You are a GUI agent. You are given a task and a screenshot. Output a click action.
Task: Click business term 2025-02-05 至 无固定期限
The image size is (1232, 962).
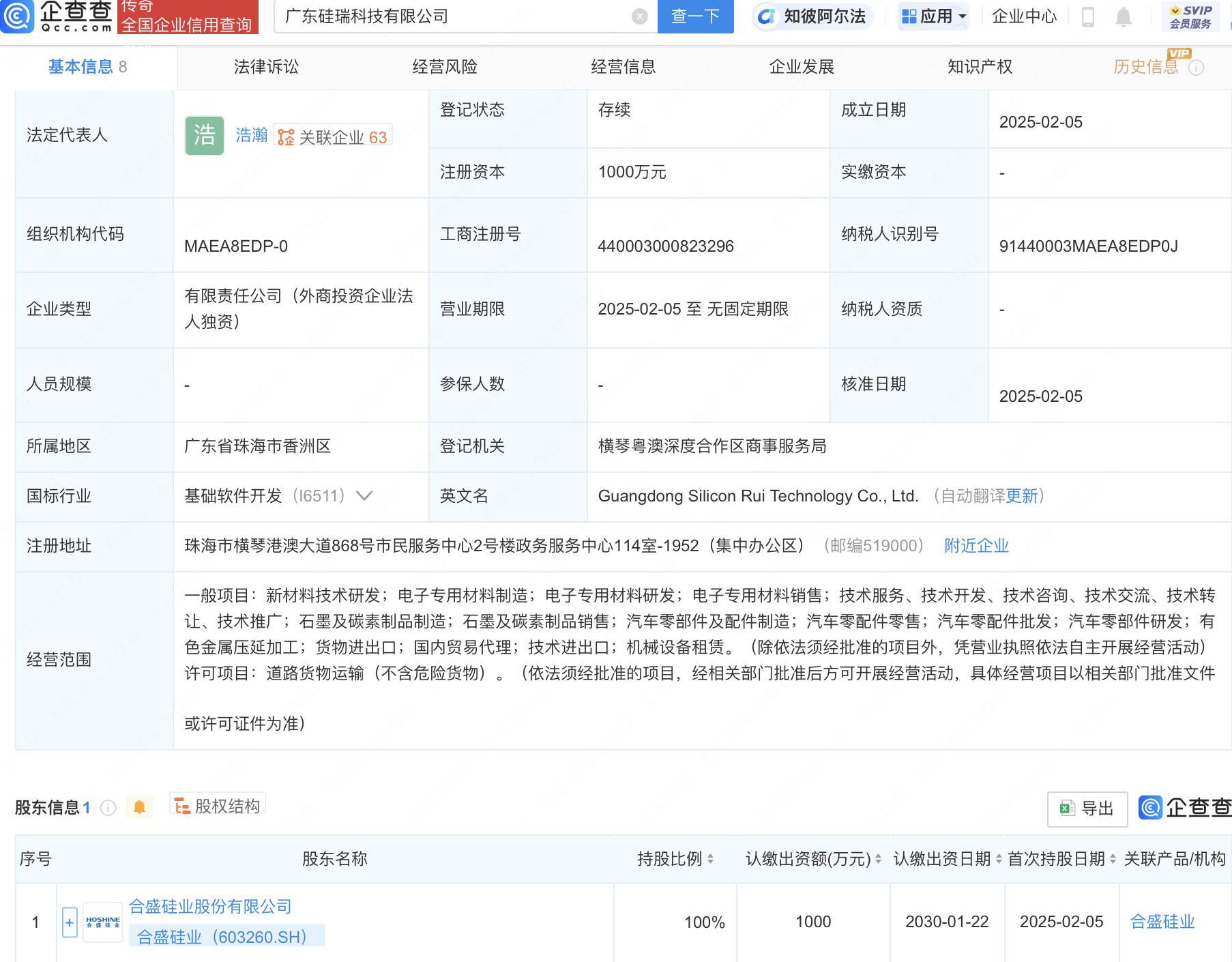tap(693, 309)
